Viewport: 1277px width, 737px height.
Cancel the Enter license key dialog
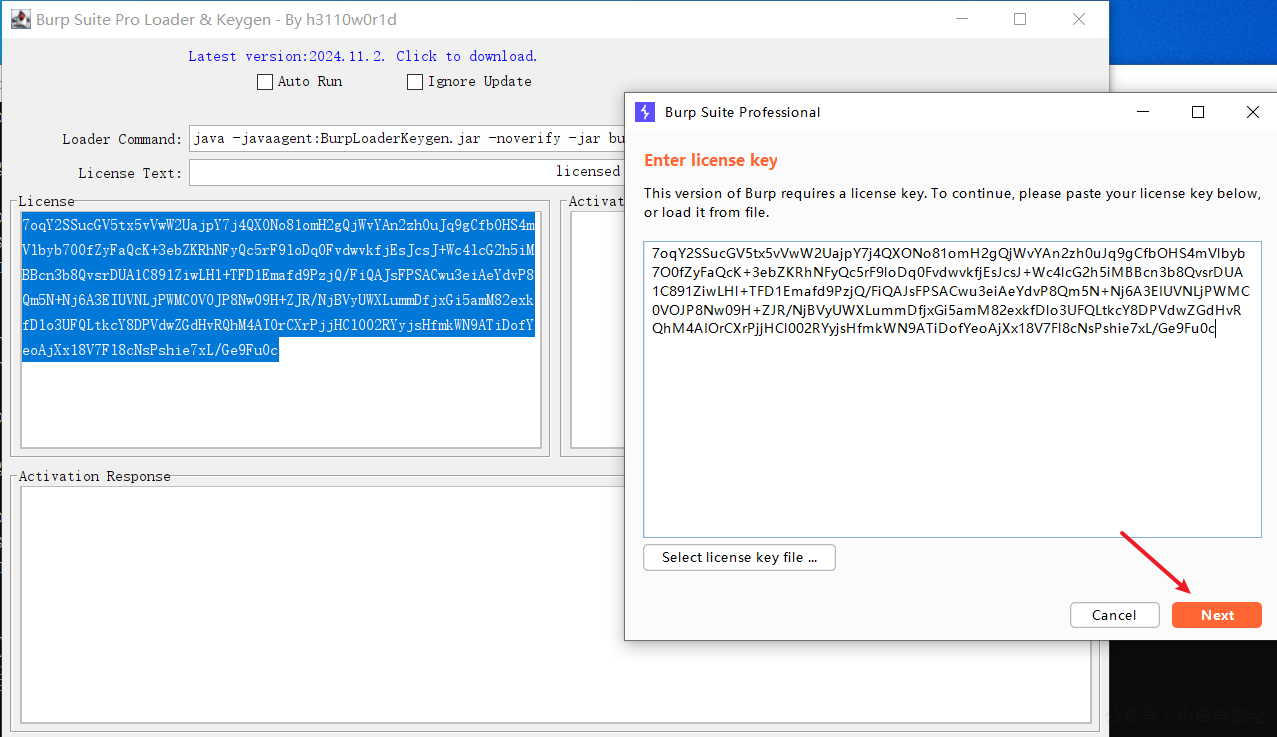[x=1114, y=615]
